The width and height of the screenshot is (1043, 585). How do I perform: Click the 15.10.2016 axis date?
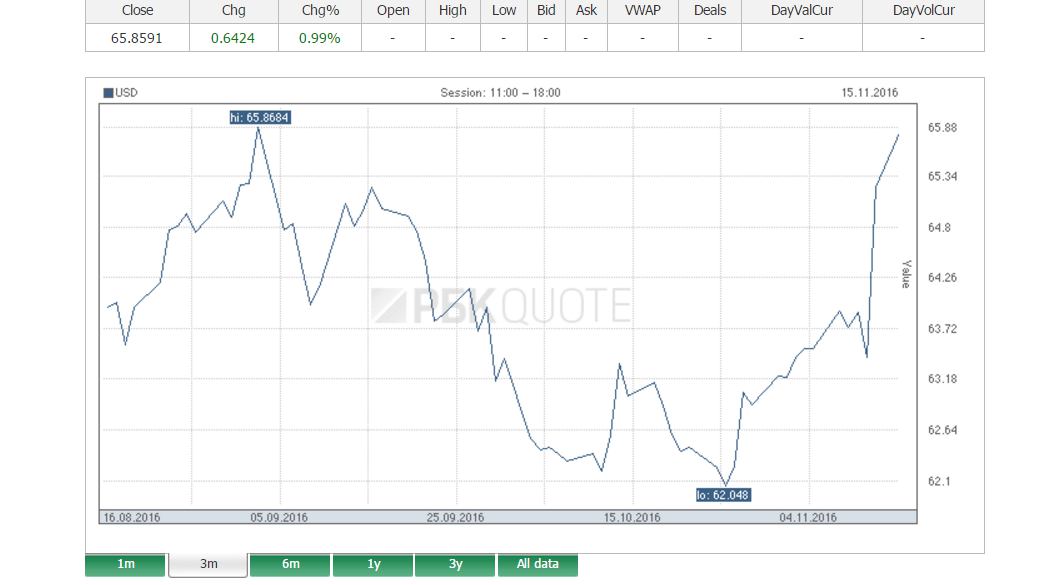tap(632, 518)
